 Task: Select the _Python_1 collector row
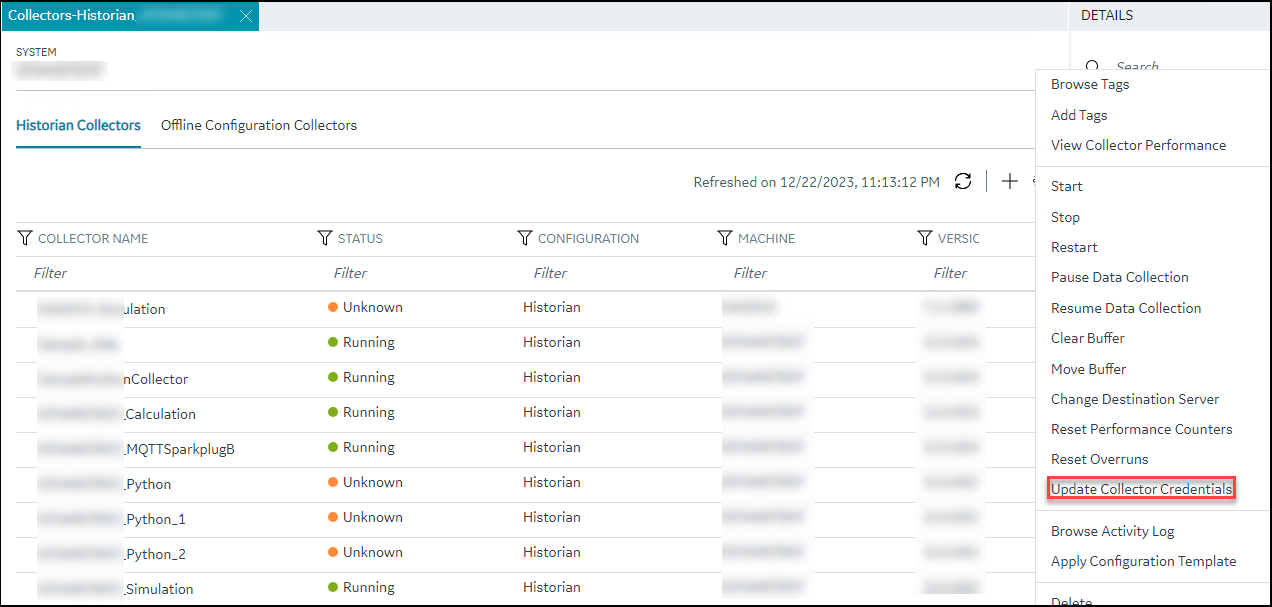(525, 518)
